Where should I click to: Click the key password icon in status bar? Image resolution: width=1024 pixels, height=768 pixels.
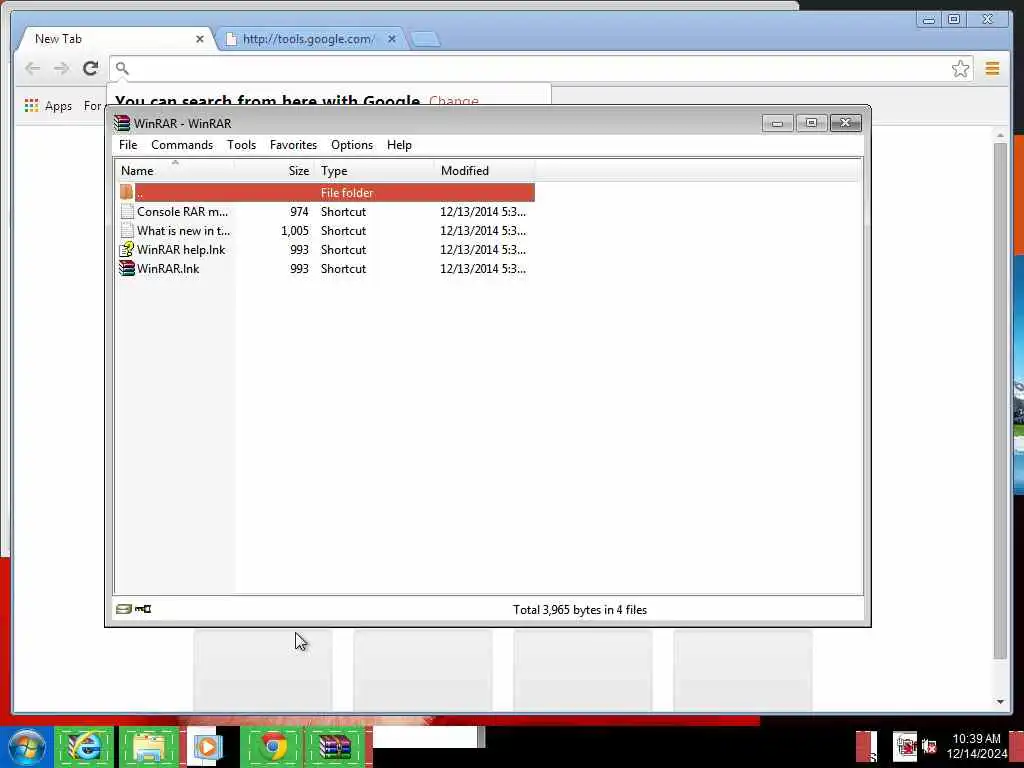(x=143, y=609)
